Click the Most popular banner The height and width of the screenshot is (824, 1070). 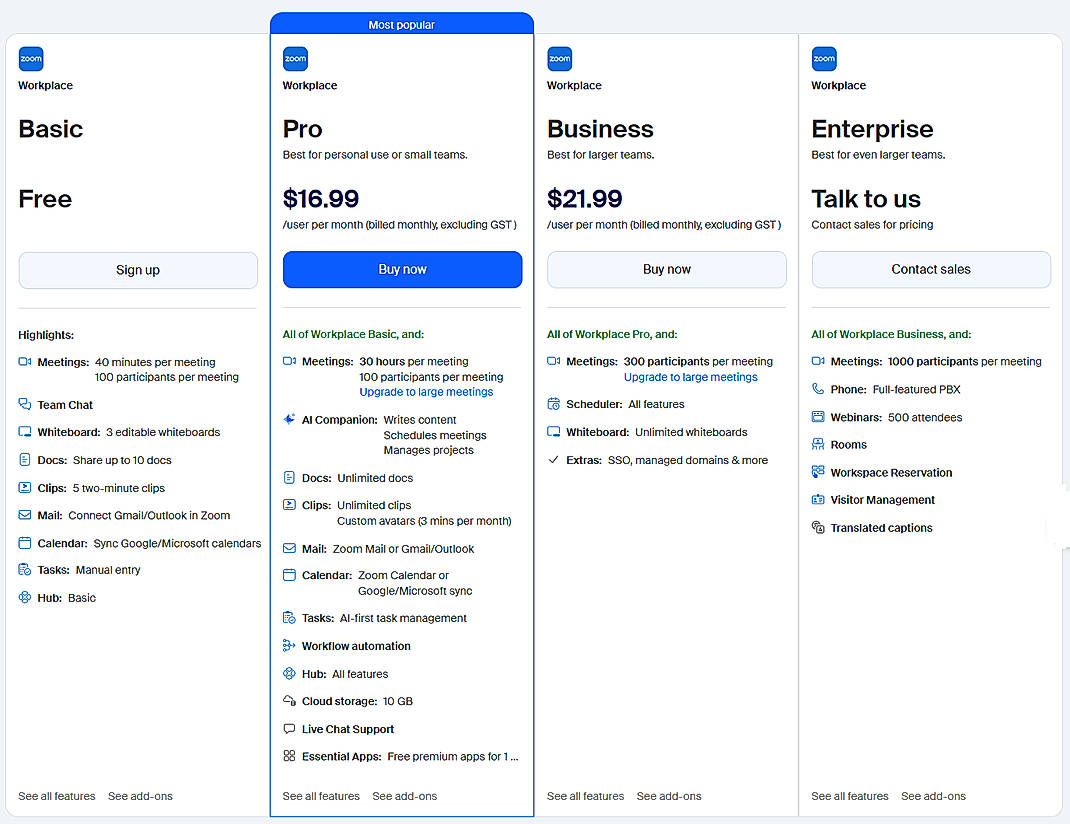tap(402, 24)
